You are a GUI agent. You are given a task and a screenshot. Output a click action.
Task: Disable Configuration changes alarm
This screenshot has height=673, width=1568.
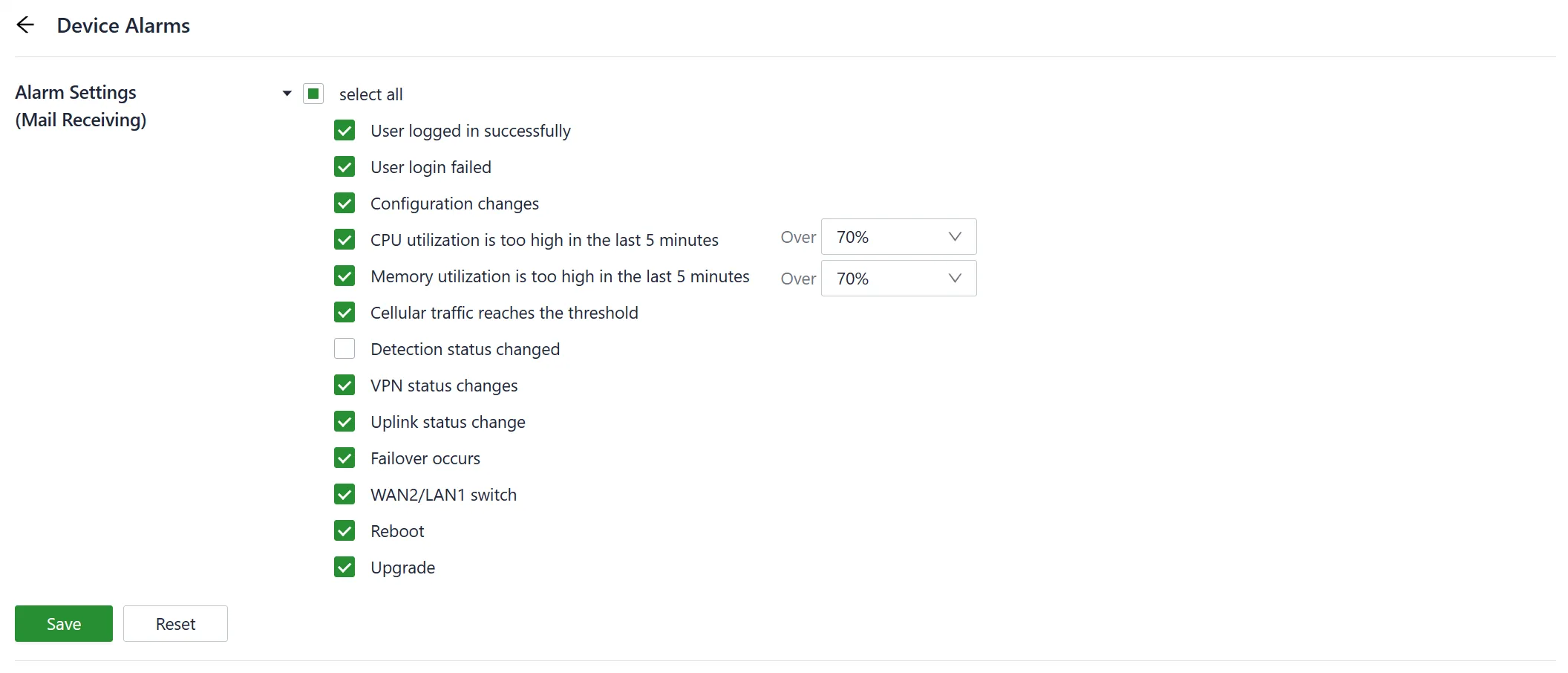tap(344, 204)
